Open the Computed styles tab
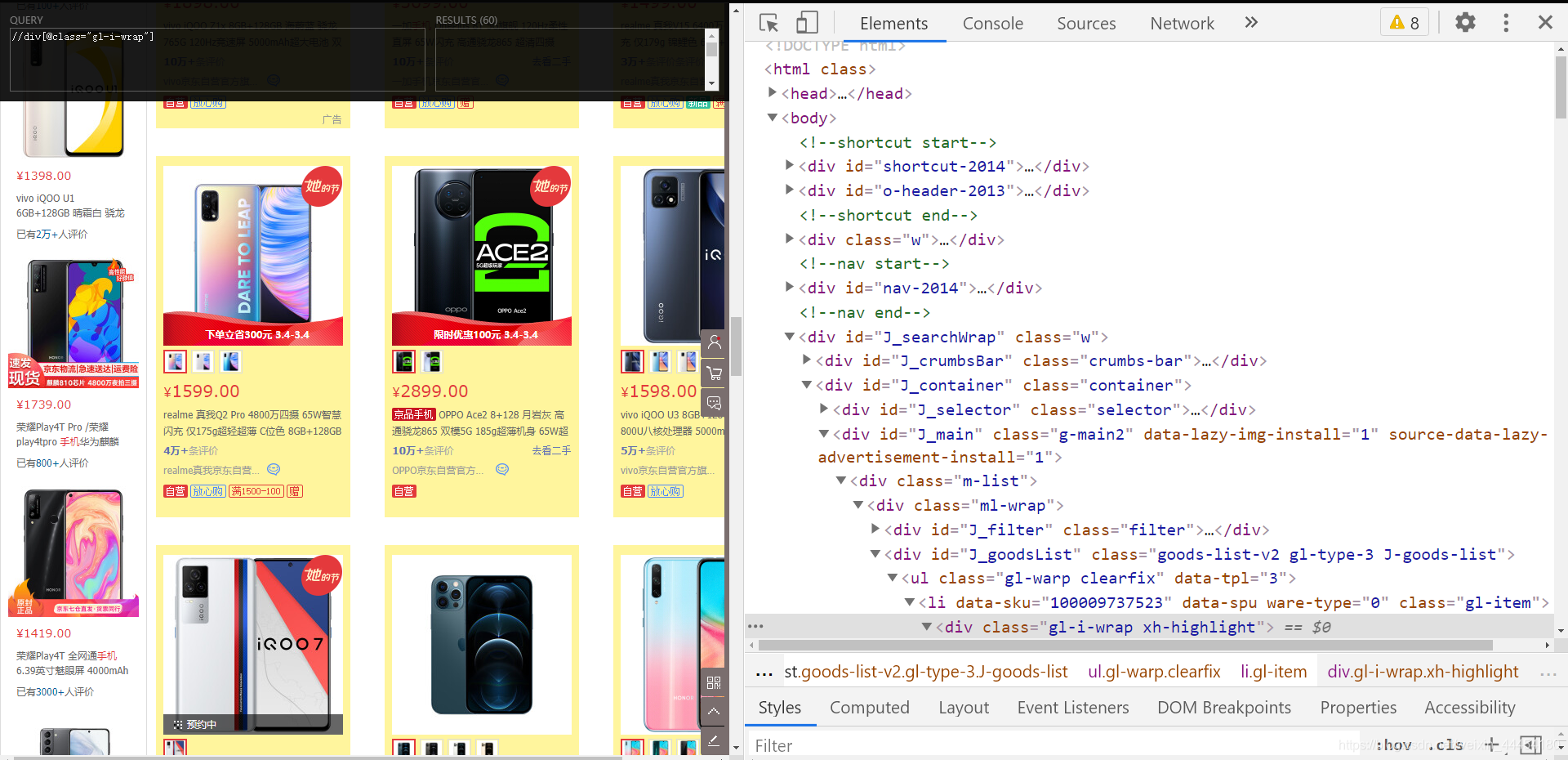1568x760 pixels. click(x=869, y=708)
